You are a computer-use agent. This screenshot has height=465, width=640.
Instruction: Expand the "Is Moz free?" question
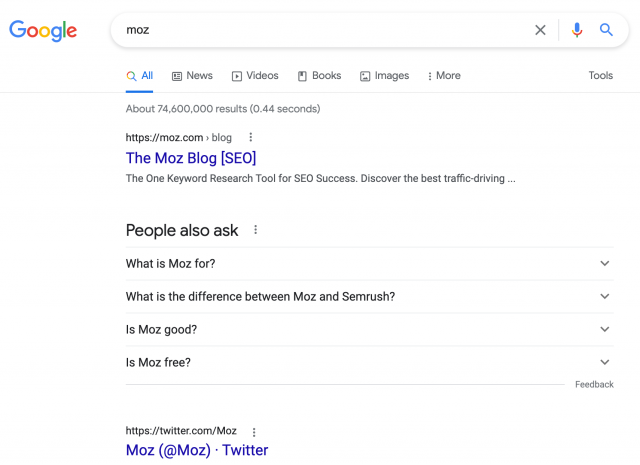click(369, 363)
